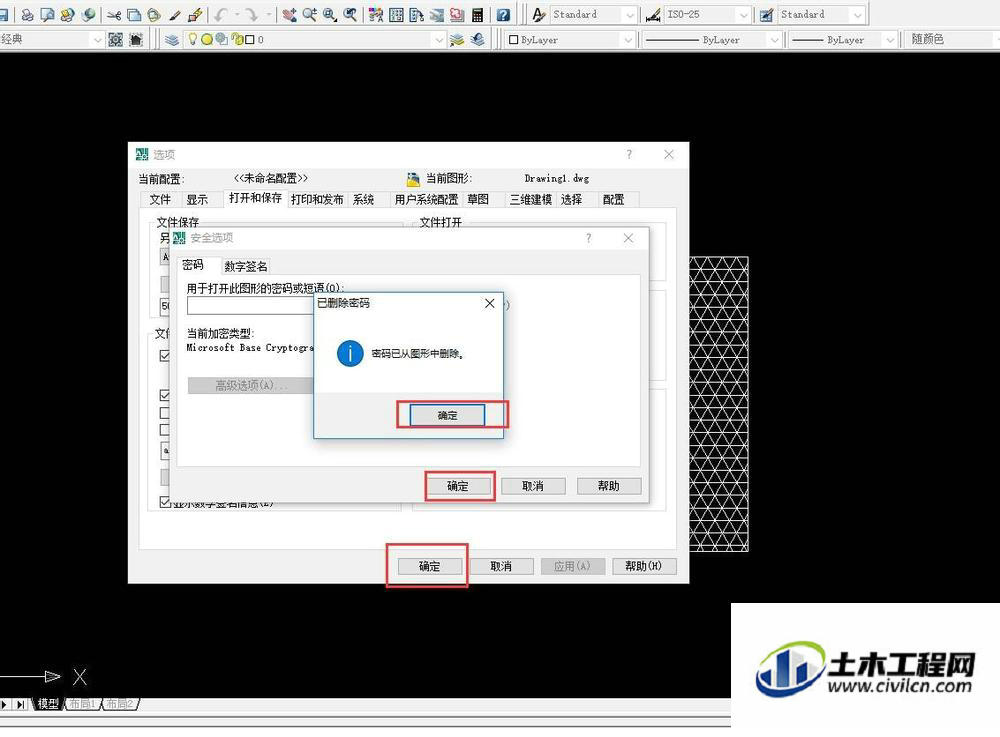Click 帮助 in the 安全选项 dialog
The height and width of the screenshot is (737, 1000).
pyautogui.click(x=608, y=486)
